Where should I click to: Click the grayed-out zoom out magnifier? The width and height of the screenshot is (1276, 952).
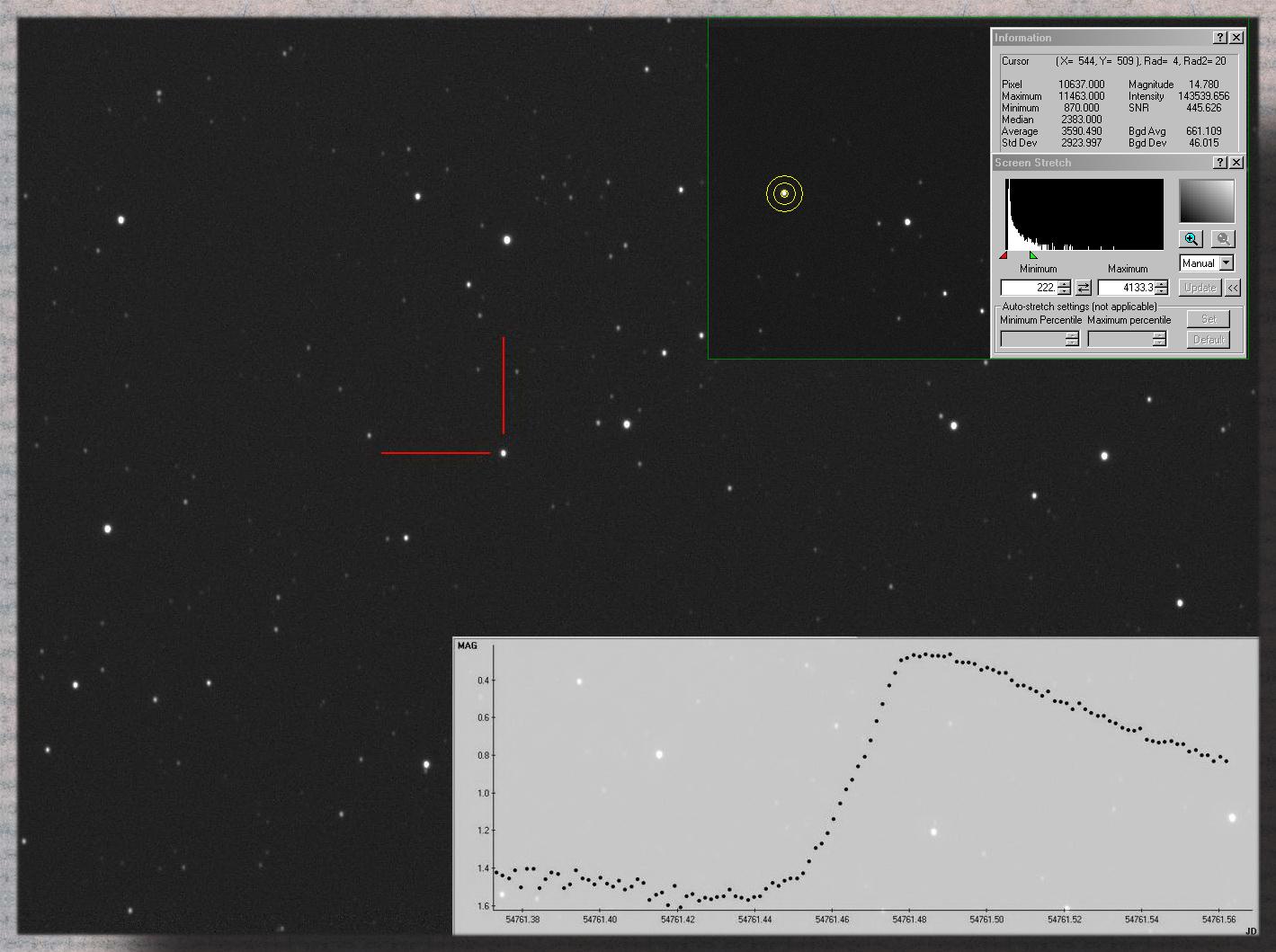[1222, 239]
